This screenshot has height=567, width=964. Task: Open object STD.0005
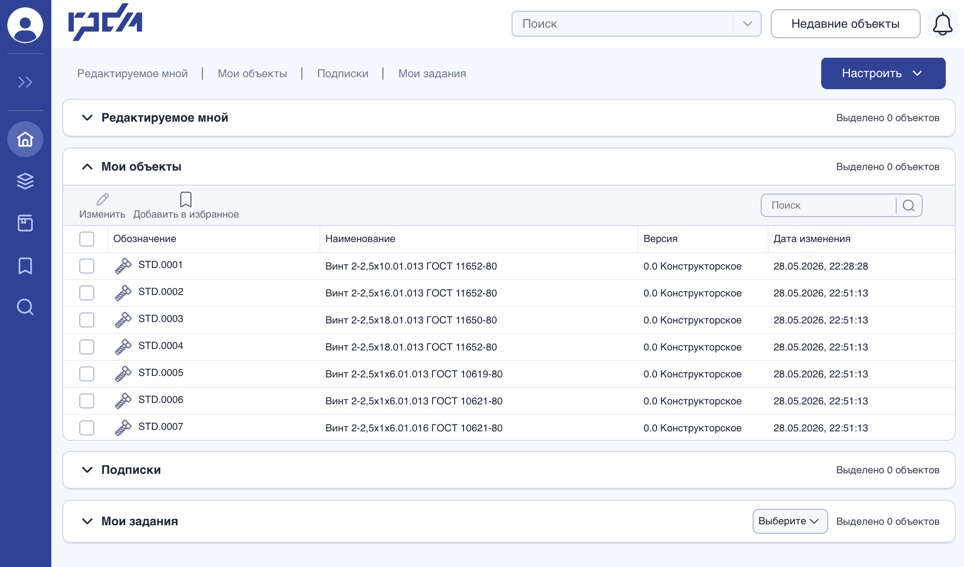pos(160,373)
